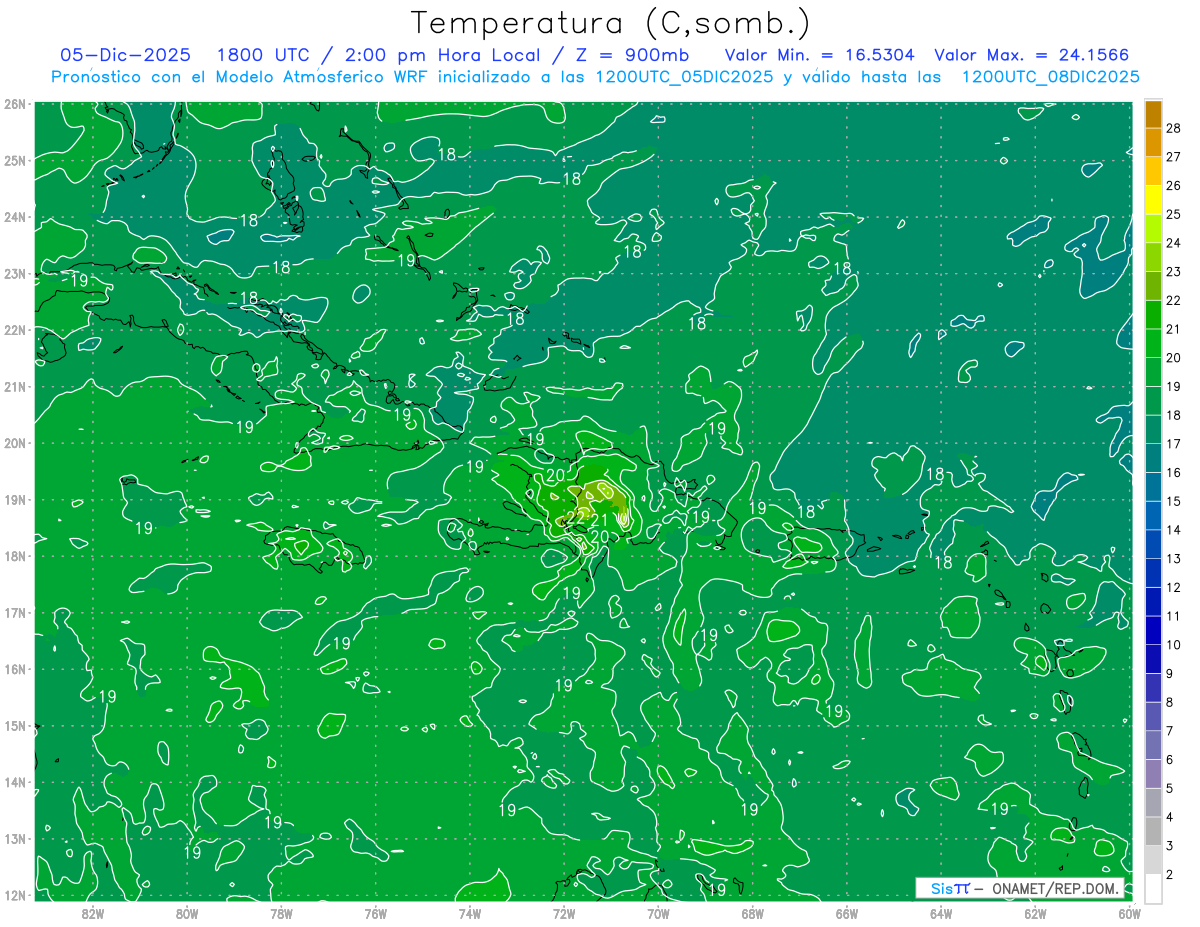Click the "17N" latitude label
The image size is (1200, 927).
pyautogui.click(x=15, y=612)
